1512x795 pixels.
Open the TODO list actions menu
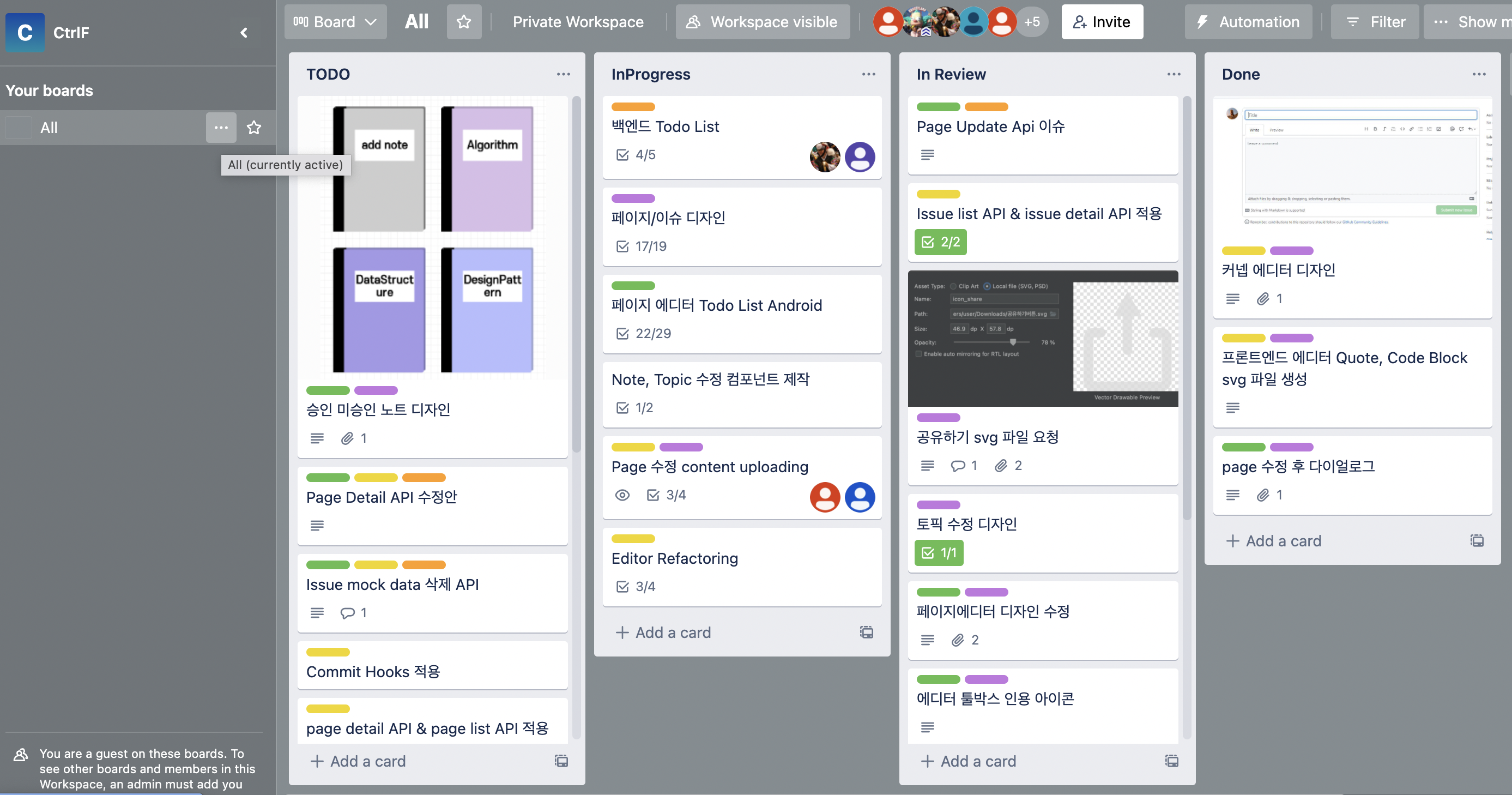(563, 74)
